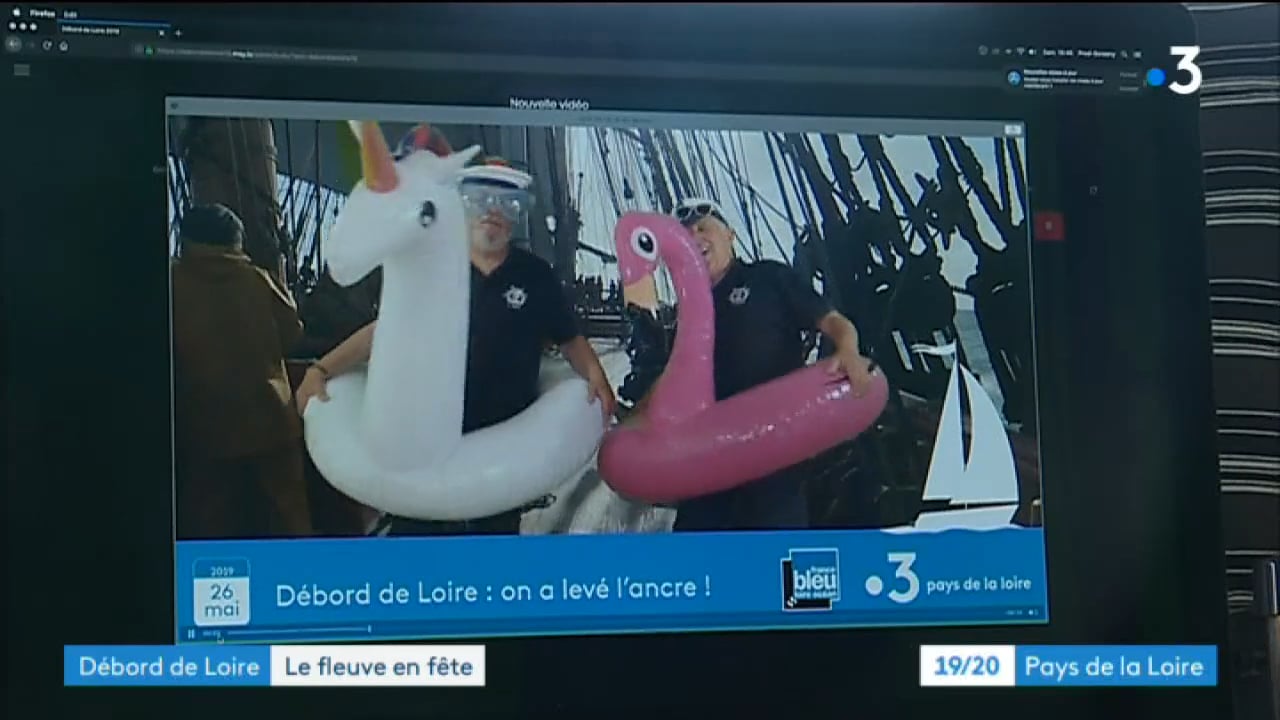The height and width of the screenshot is (720, 1280).
Task: Click the volume icon in menu bar
Action: [1032, 52]
